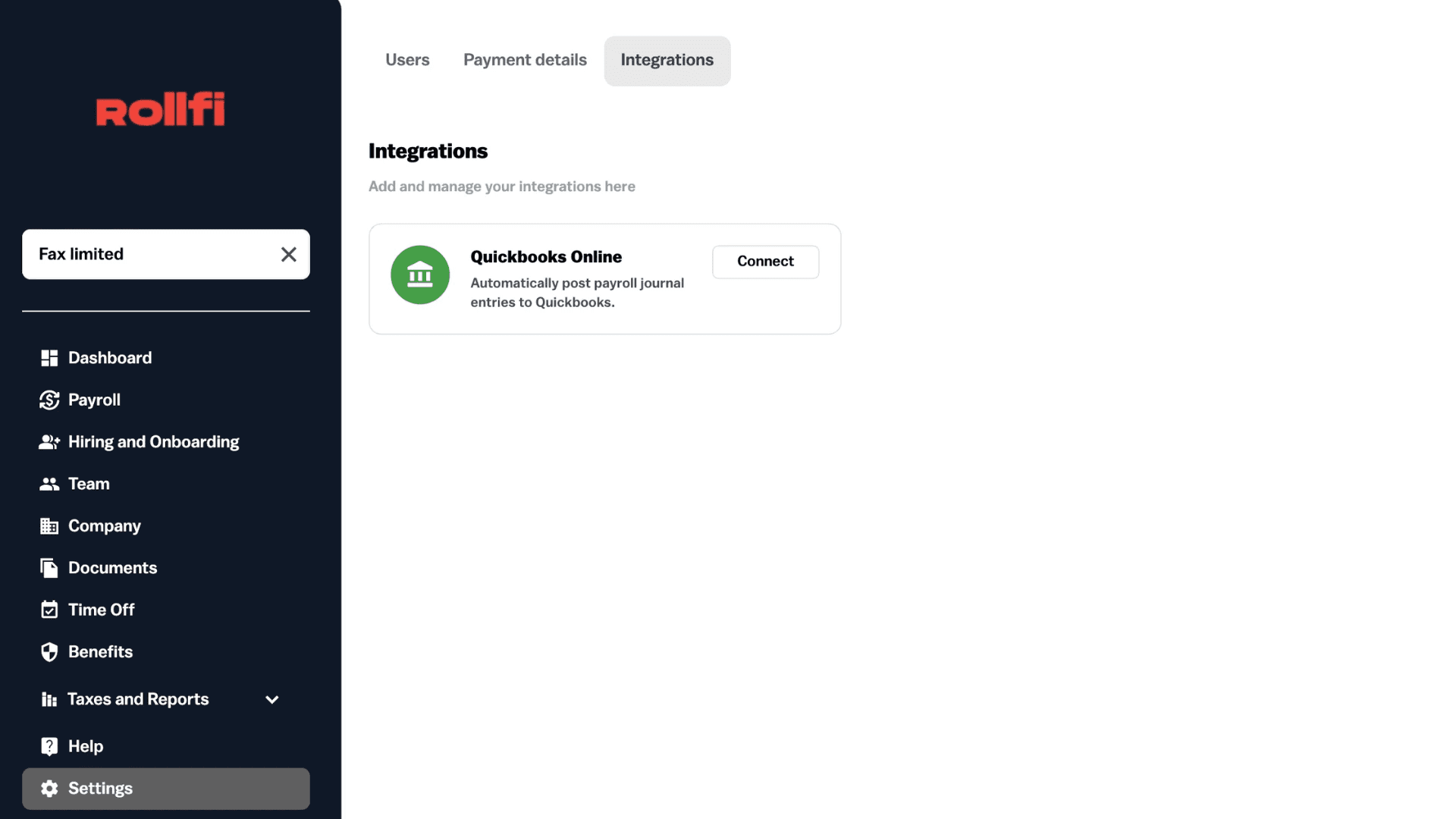Click the Dashboard grid icon

(49, 358)
